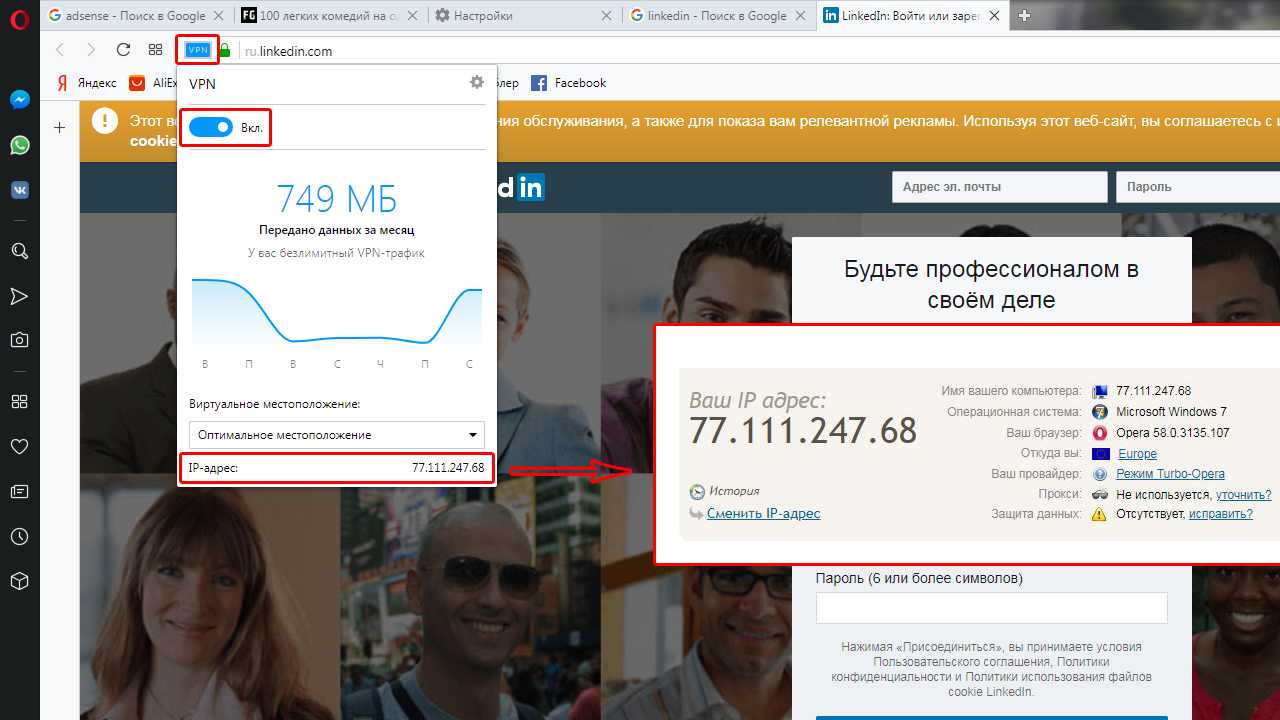Open bookmarks heart icon in sidebar
The image size is (1280, 720).
[19, 446]
